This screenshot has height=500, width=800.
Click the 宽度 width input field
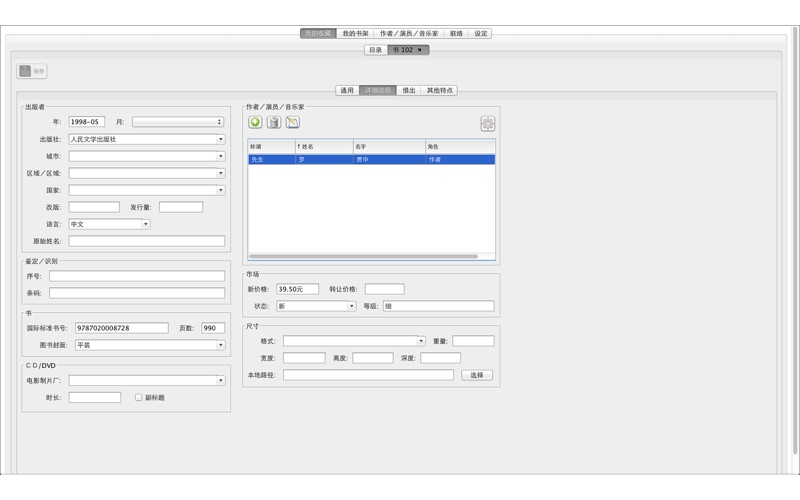pos(304,358)
